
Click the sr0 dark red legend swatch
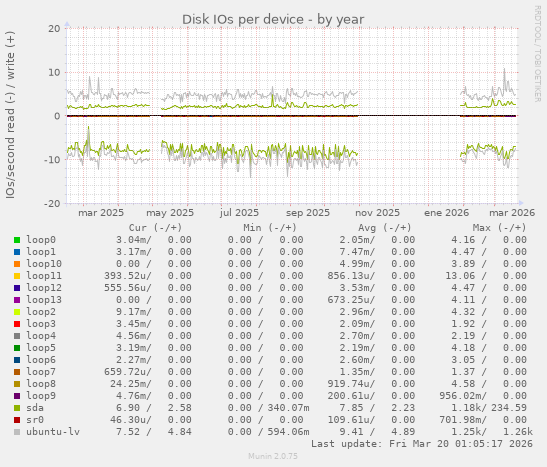tap(17, 420)
